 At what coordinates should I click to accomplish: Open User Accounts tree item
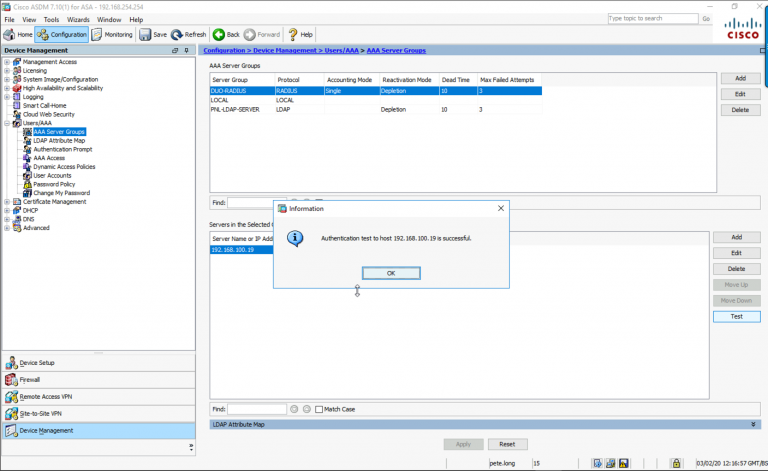(52, 176)
